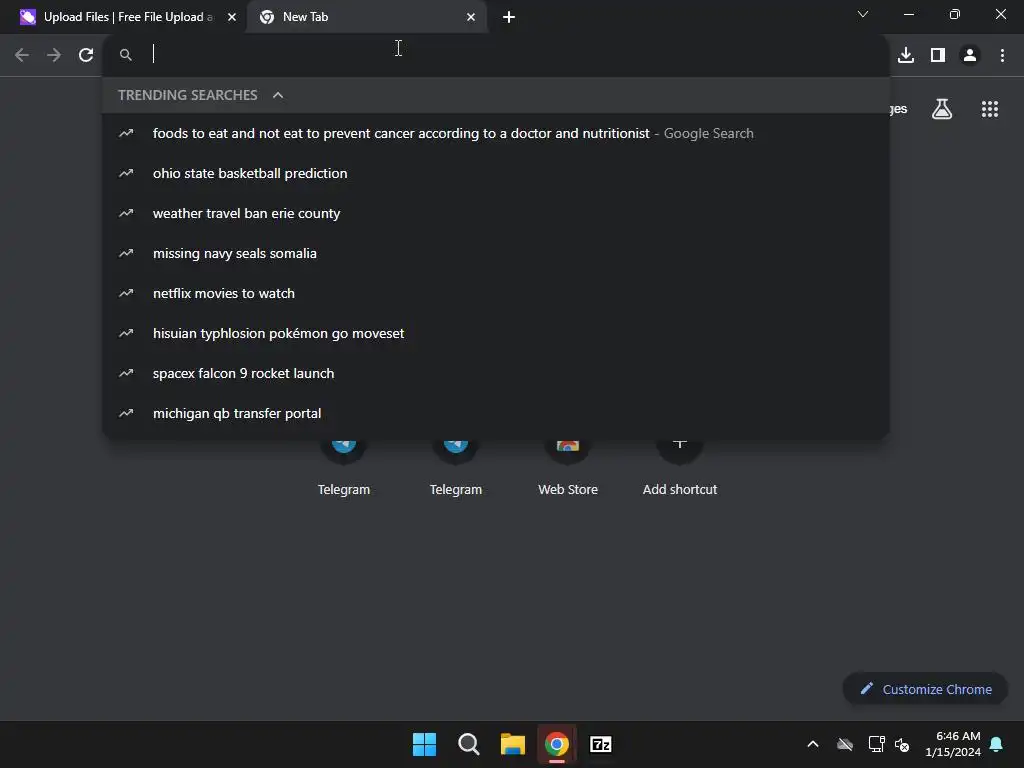Open the clock showing 6:46 AM
The image size is (1024, 768).
click(953, 744)
